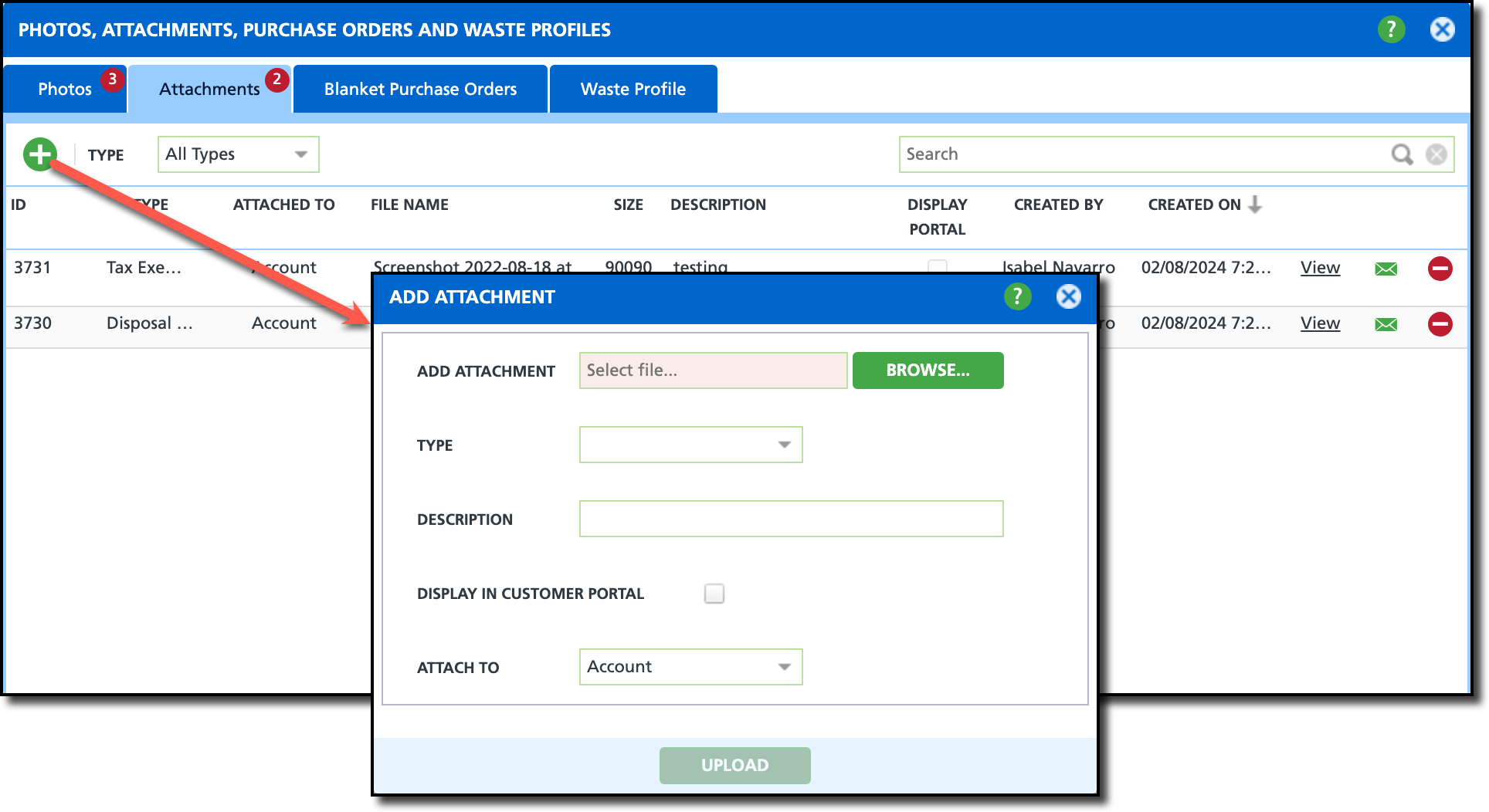Click the Select file input field
The height and width of the screenshot is (812, 1489).
[713, 370]
